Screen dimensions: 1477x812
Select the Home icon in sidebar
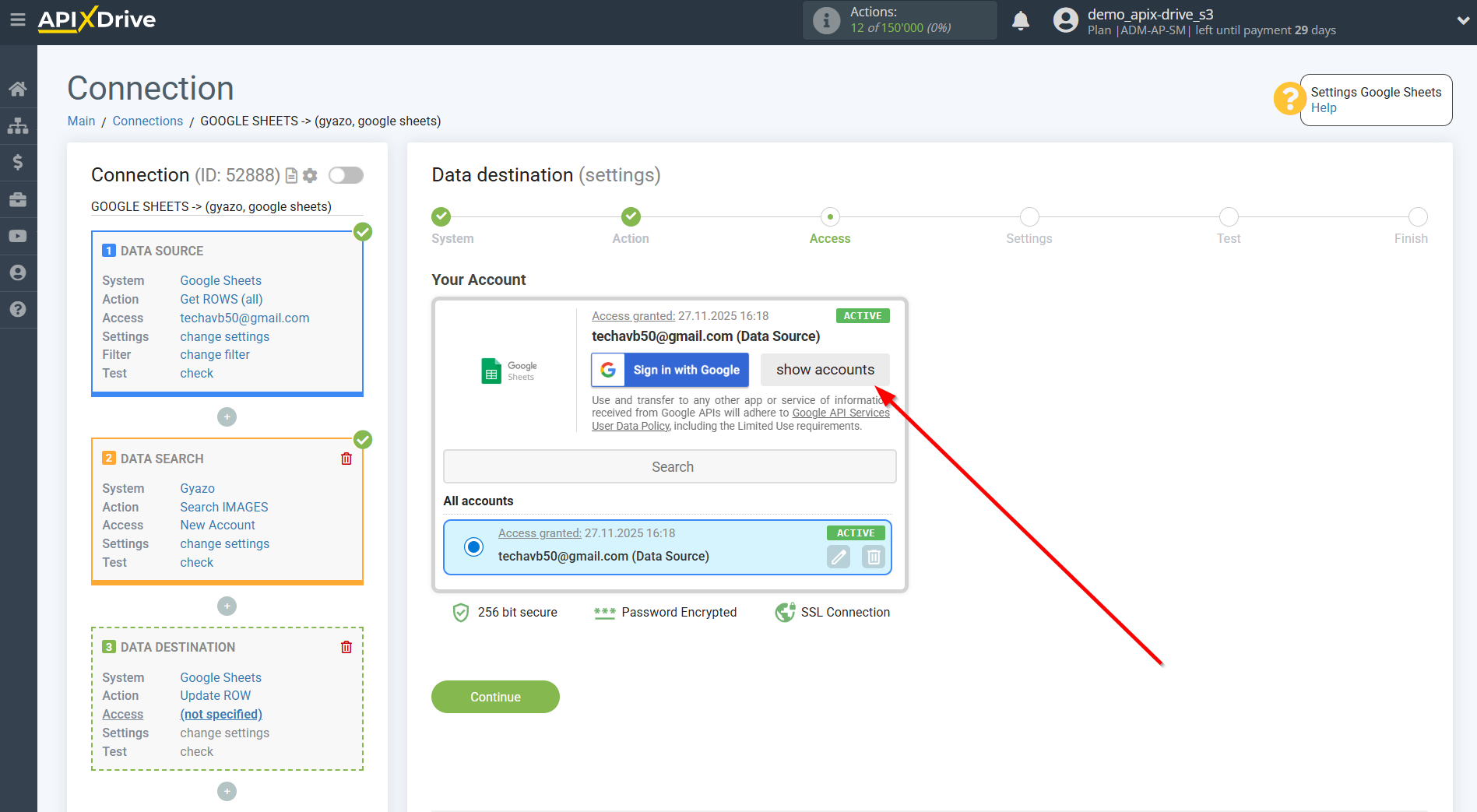click(18, 88)
